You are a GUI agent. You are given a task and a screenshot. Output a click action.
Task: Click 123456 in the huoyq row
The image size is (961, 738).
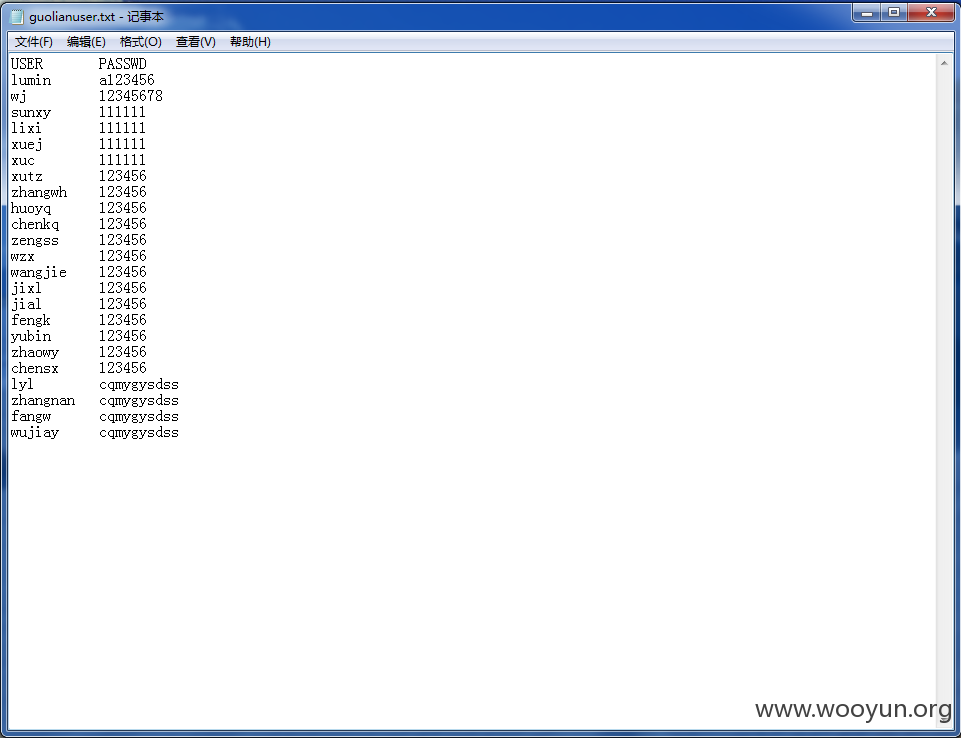[123, 208]
